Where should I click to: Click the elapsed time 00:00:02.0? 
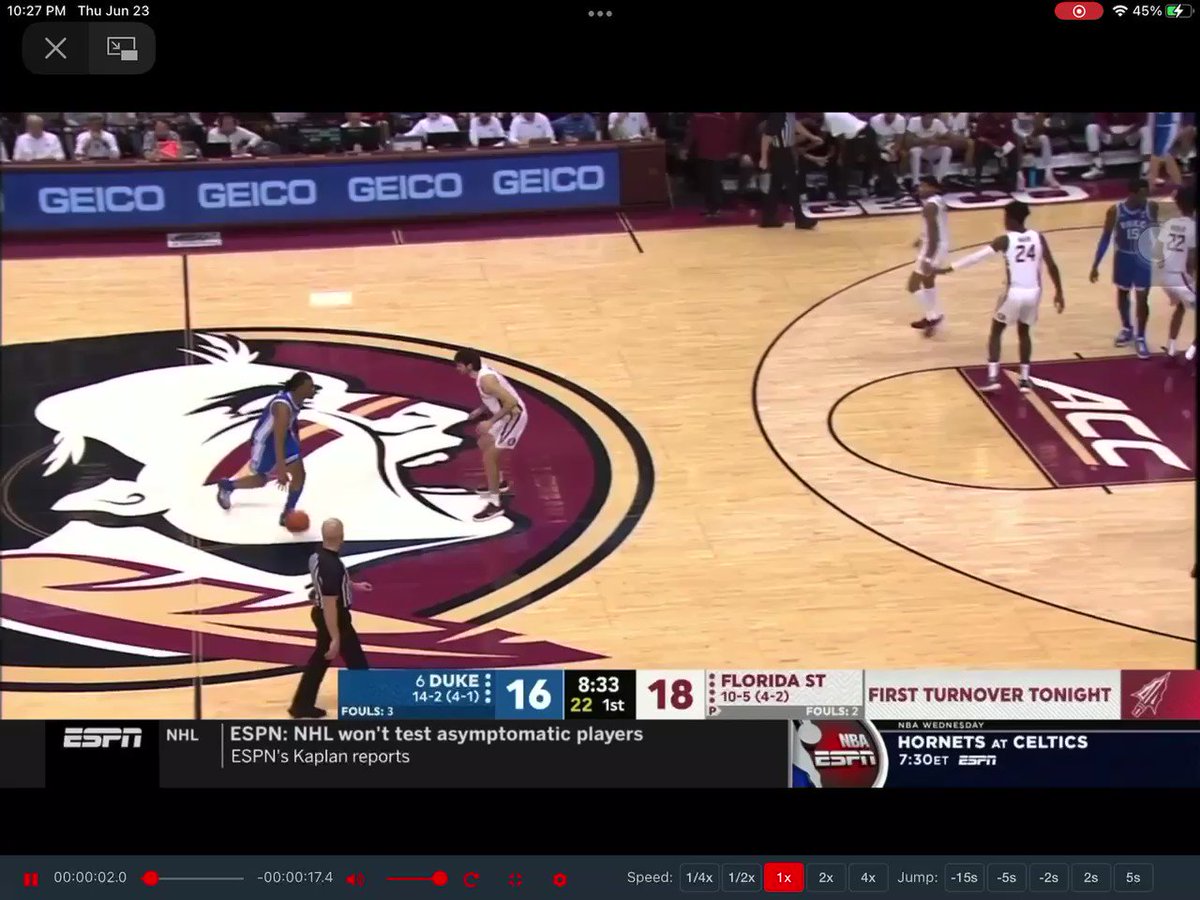point(90,878)
